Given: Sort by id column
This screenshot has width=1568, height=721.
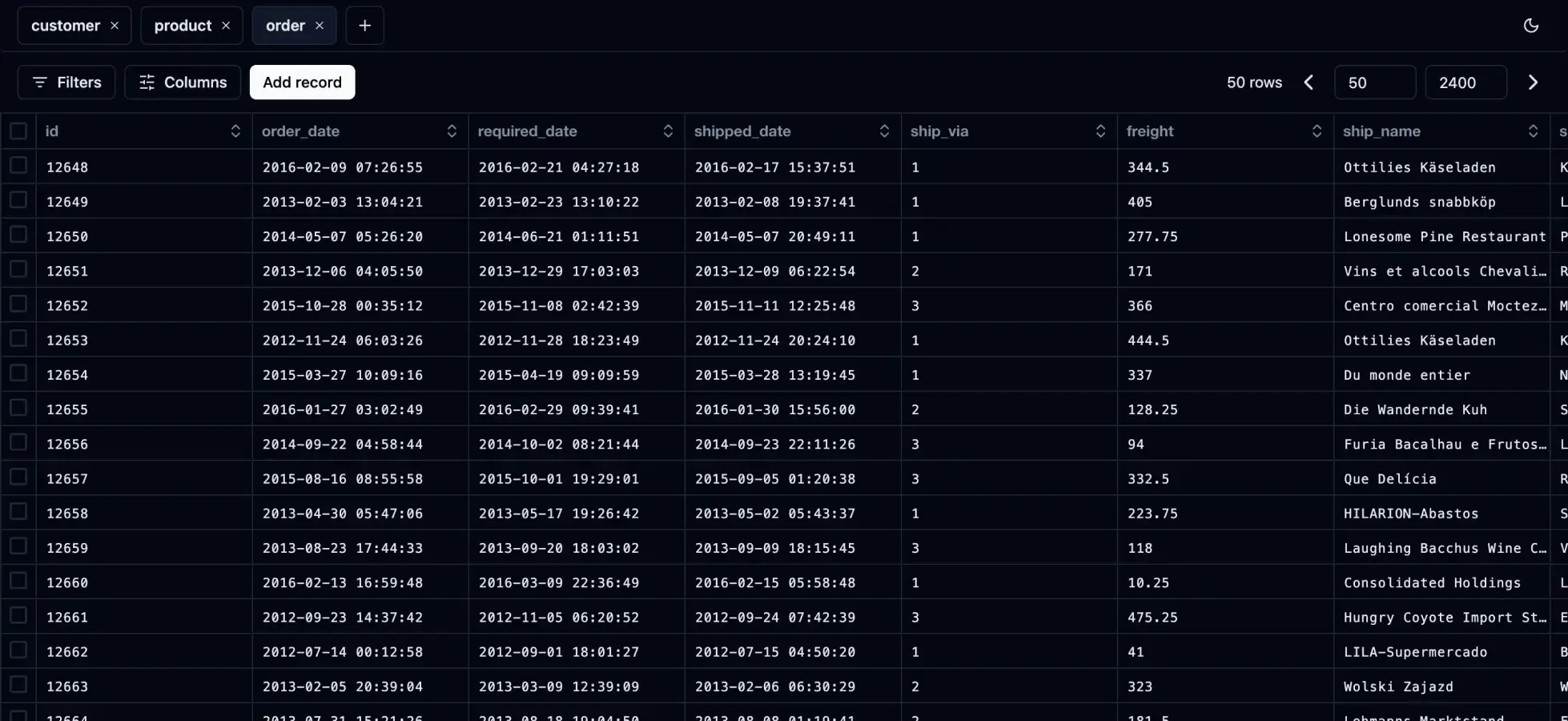Looking at the screenshot, I should (235, 131).
